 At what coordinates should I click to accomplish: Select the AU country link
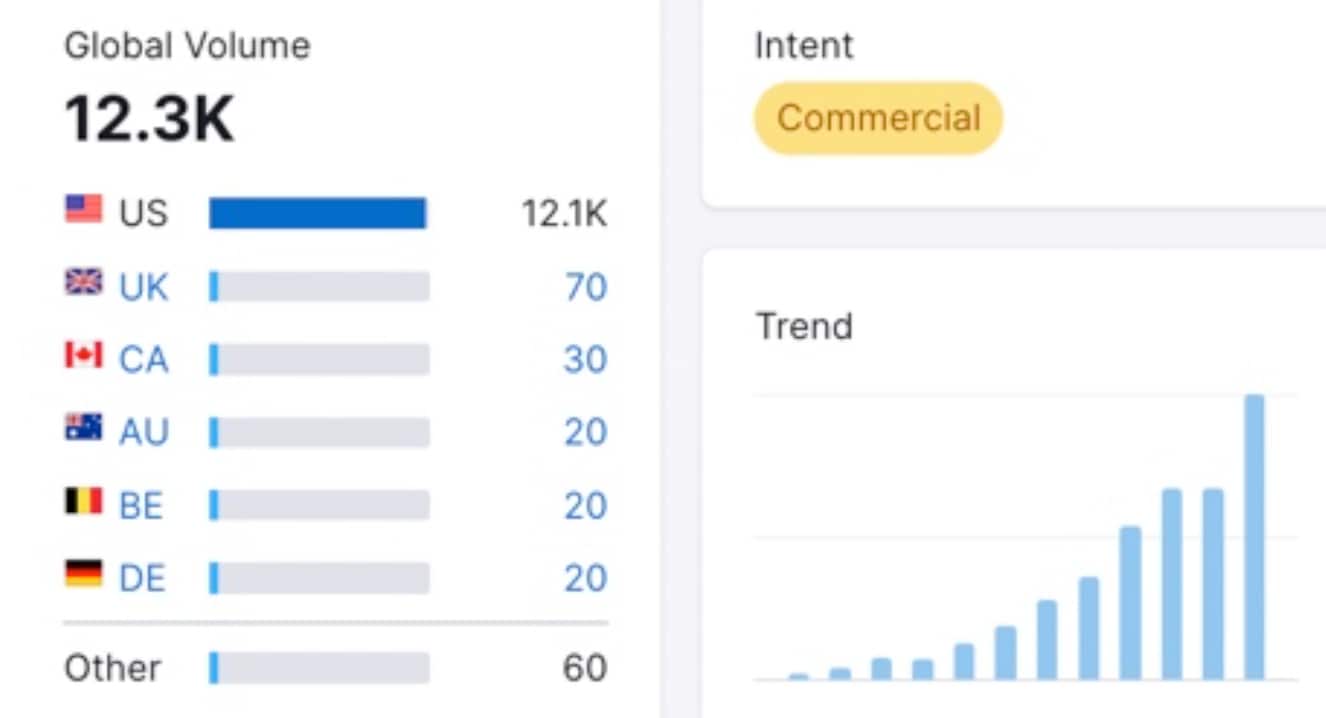coord(144,432)
